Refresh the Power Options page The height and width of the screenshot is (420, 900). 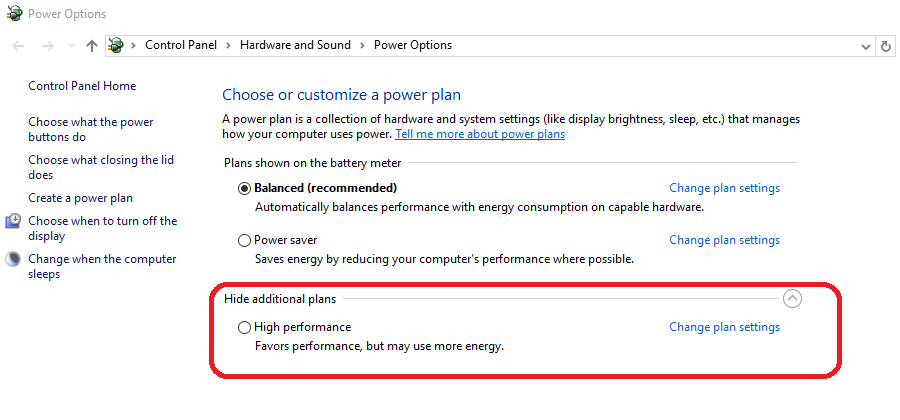coord(886,46)
